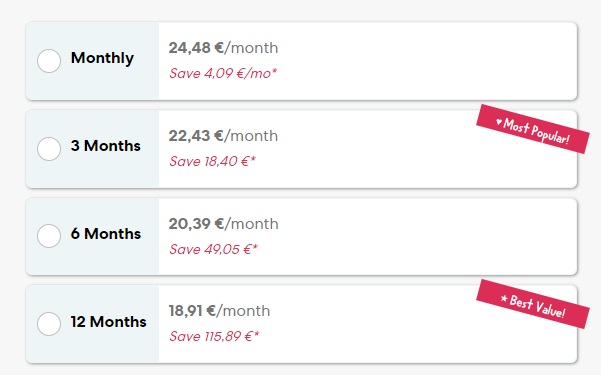
Task: Select the Monthly plan radio button
Action: point(49,61)
